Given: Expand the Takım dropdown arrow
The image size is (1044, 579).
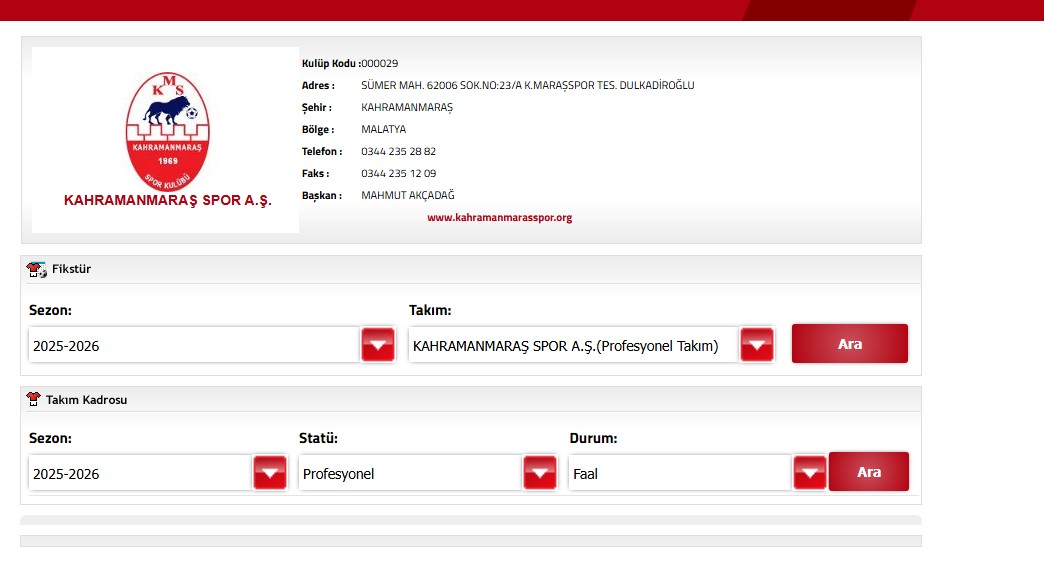Looking at the screenshot, I should [x=757, y=345].
